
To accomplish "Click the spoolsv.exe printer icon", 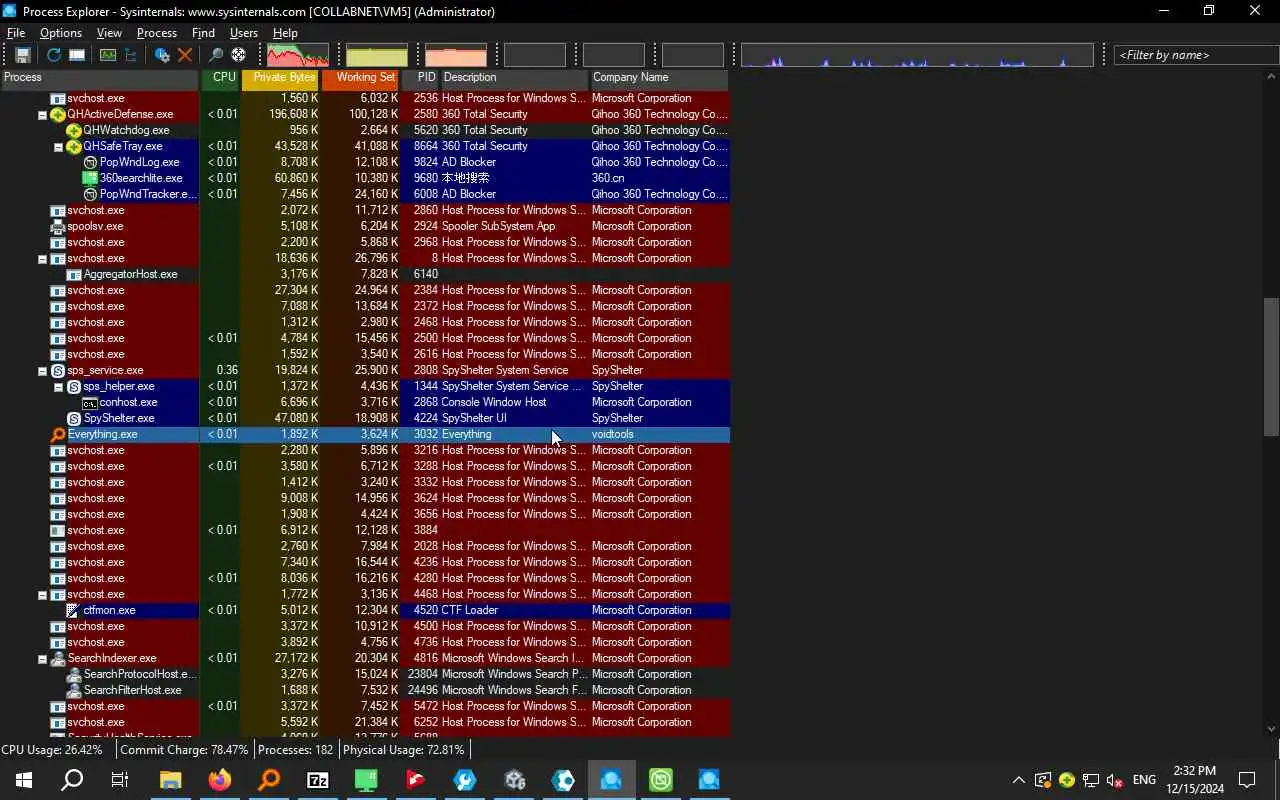I will (x=58, y=226).
